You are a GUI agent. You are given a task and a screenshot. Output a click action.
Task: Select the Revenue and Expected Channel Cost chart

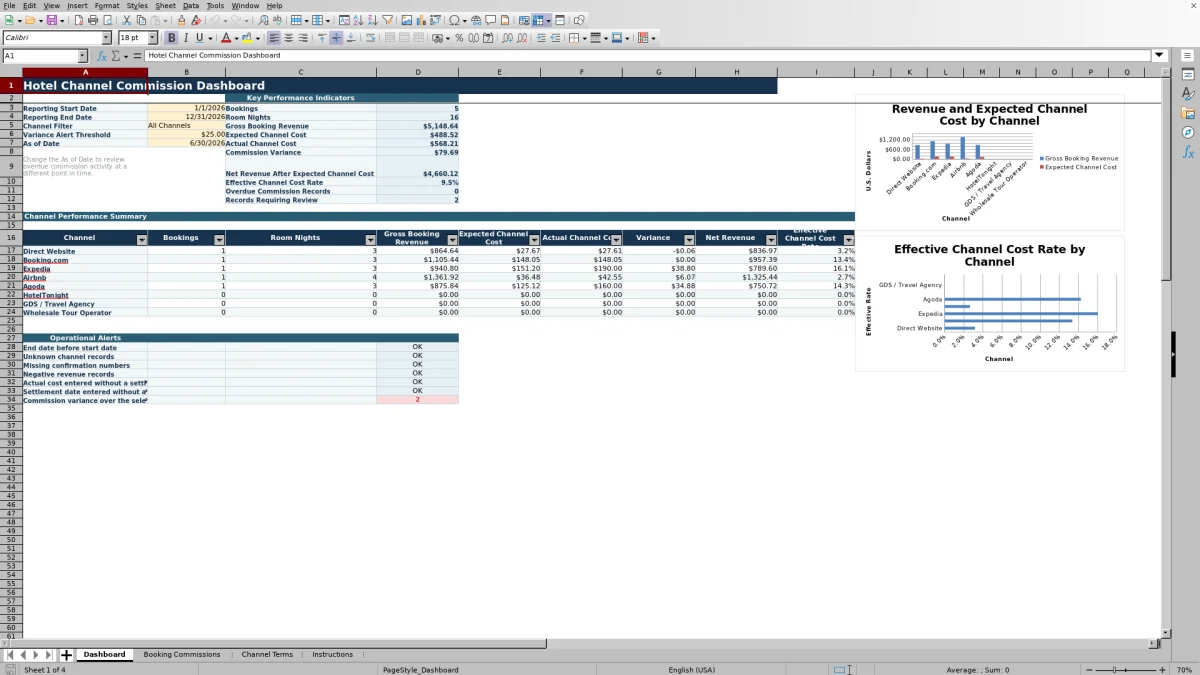click(990, 163)
